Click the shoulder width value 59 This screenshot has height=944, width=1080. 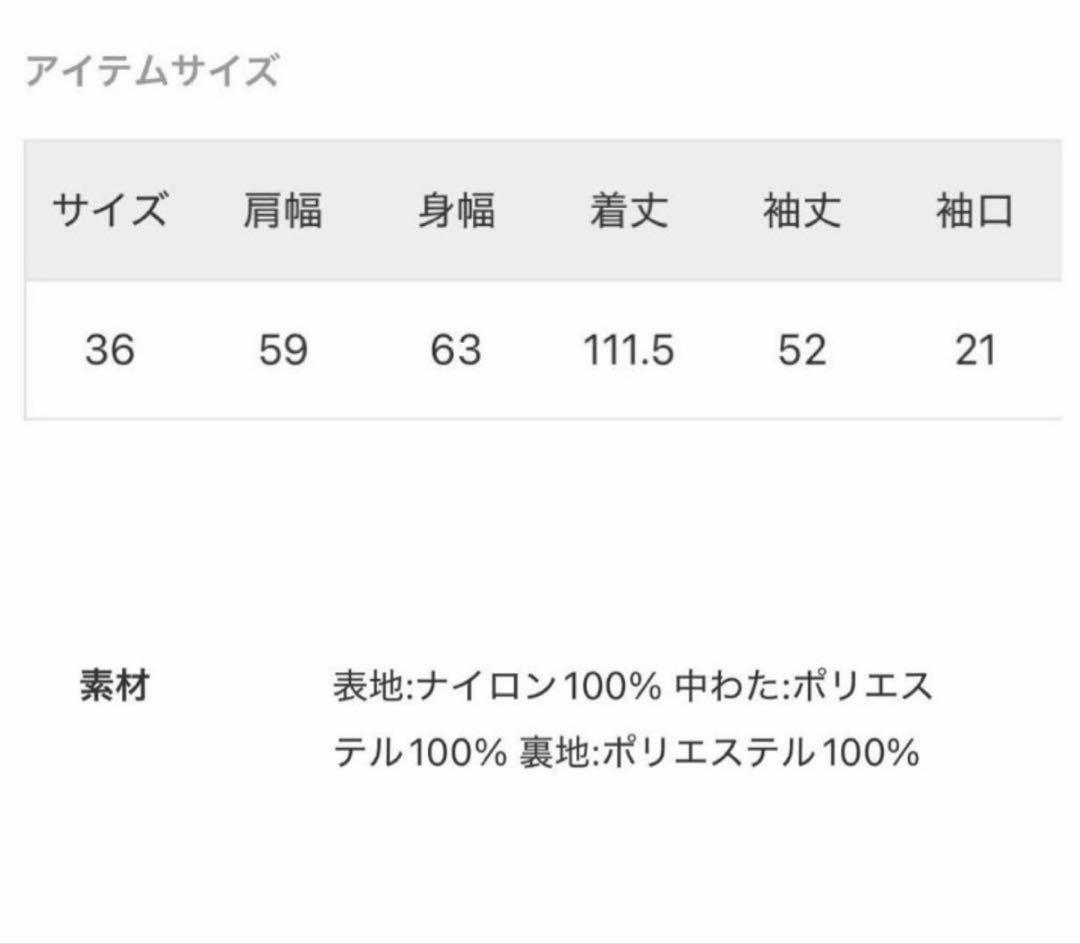pyautogui.click(x=283, y=351)
